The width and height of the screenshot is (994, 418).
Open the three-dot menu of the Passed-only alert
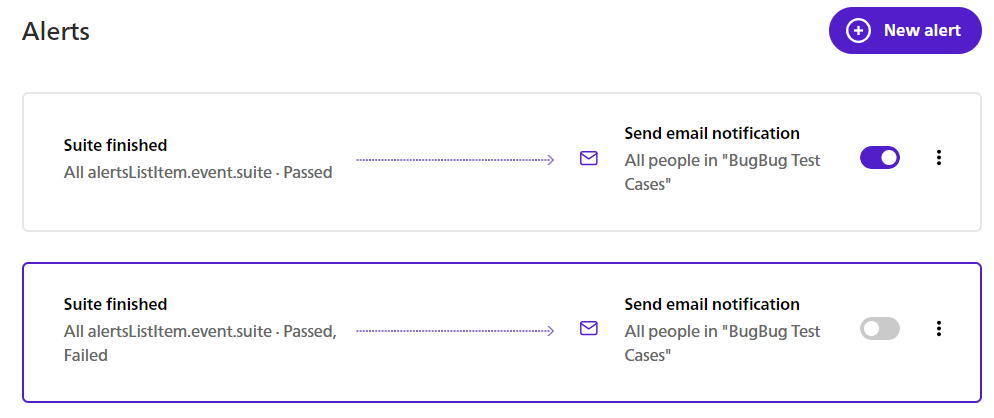pyautogui.click(x=939, y=158)
